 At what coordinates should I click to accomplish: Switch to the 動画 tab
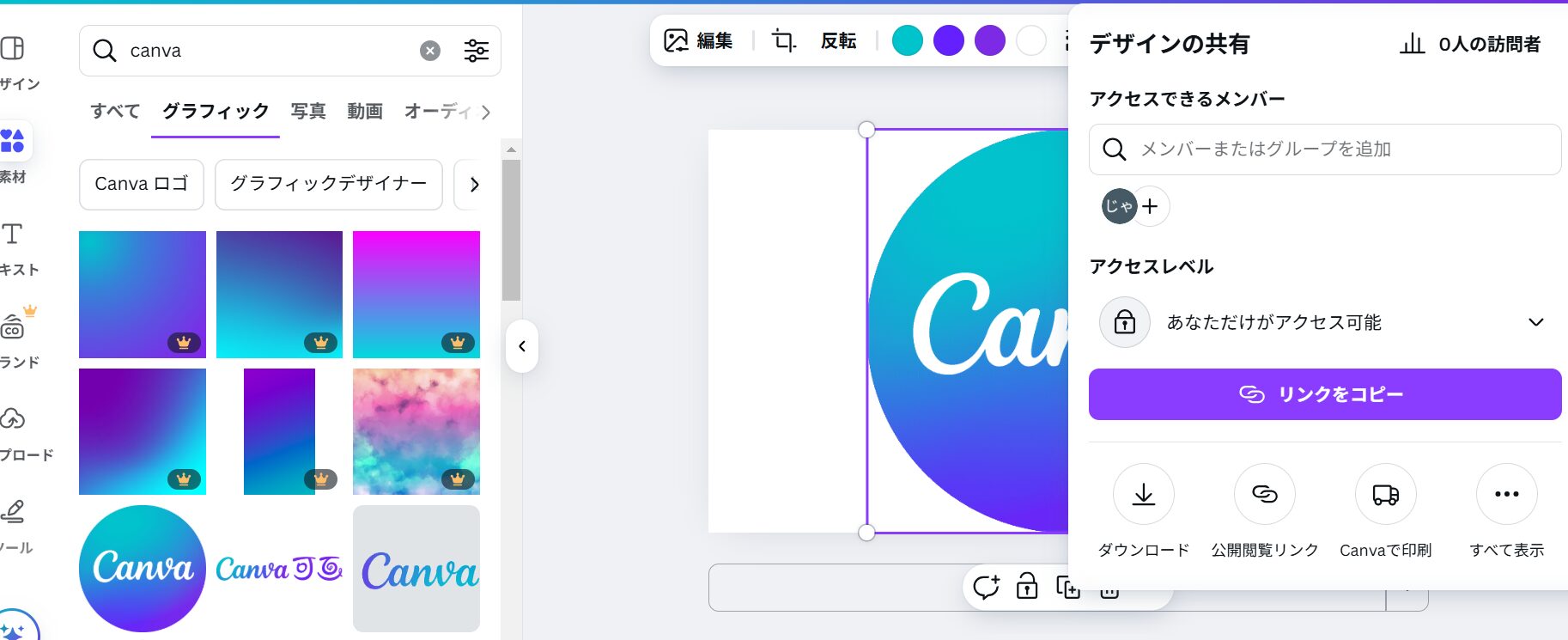click(x=365, y=111)
